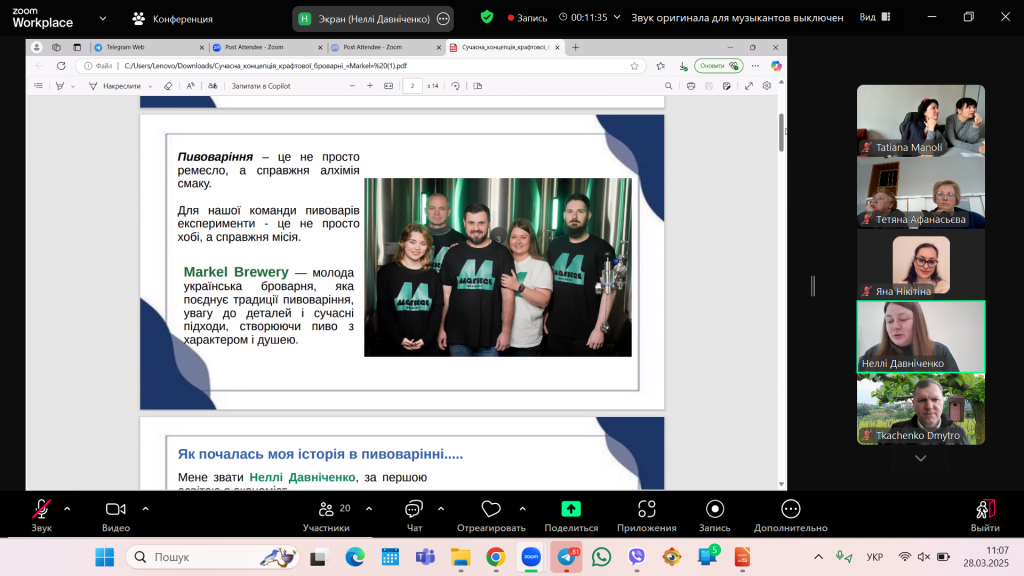Open PDF viewer settings gear
Screen dimensions: 1024x576
pyautogui.click(x=767, y=86)
